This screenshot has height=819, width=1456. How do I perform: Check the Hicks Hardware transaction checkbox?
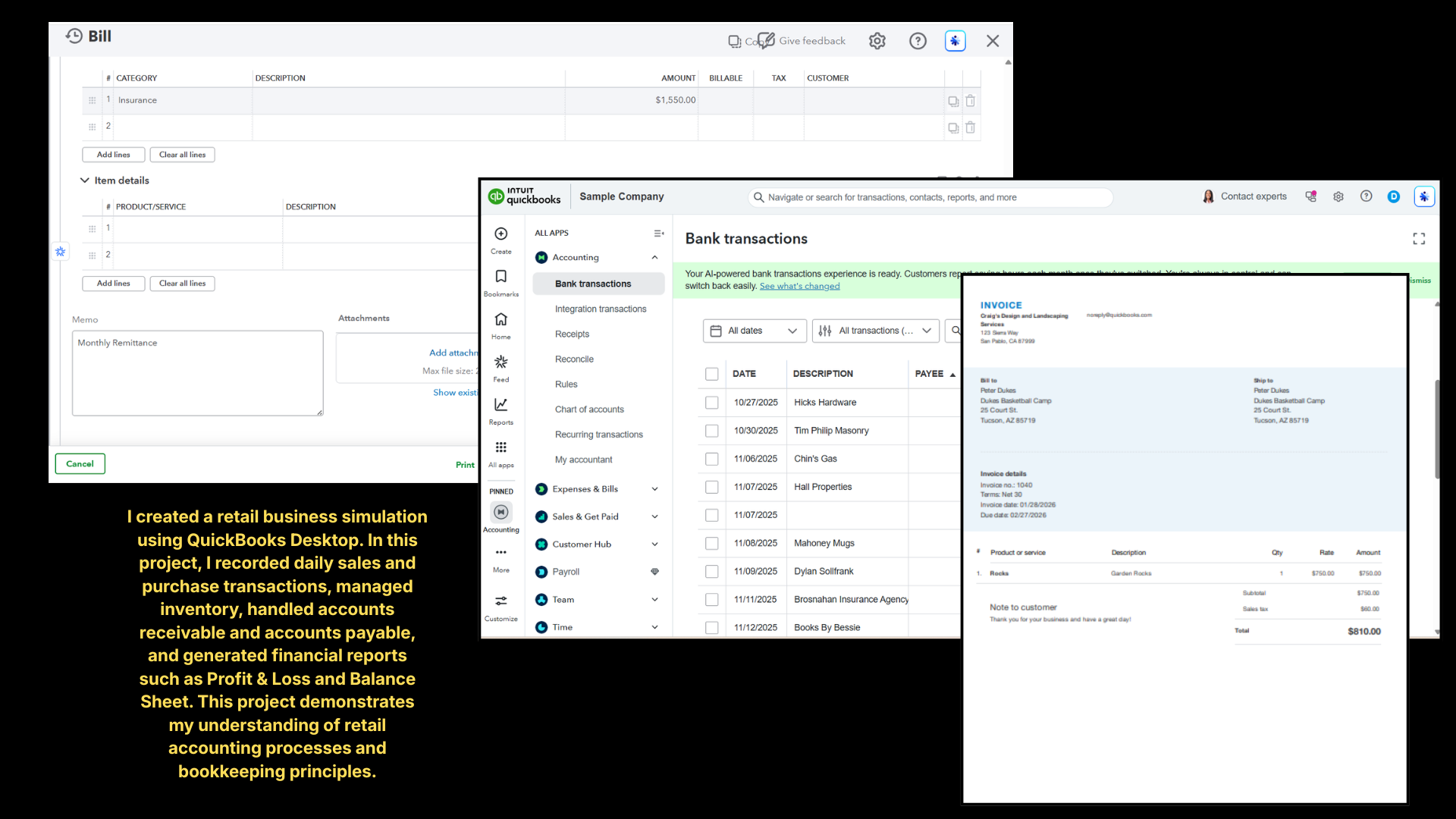pos(711,403)
